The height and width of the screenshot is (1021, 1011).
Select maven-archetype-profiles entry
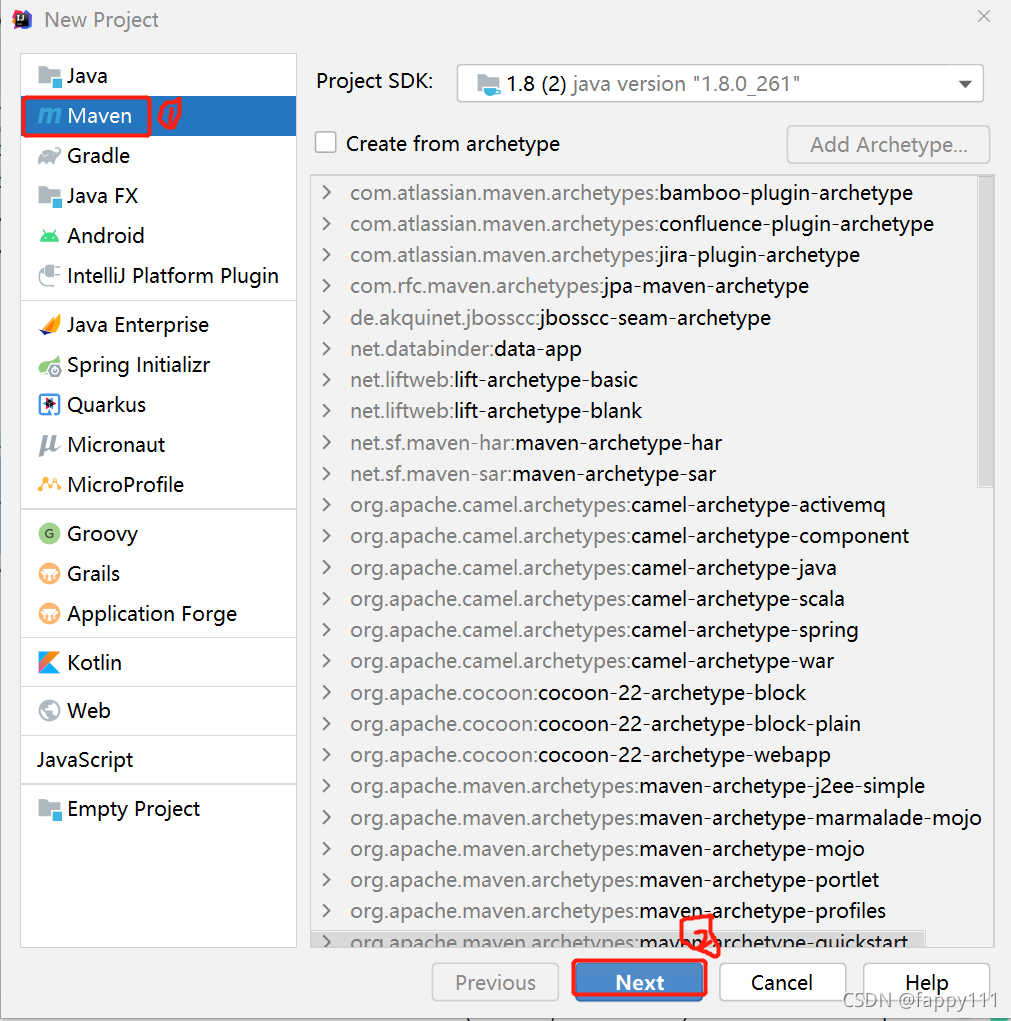pyautogui.click(x=618, y=912)
